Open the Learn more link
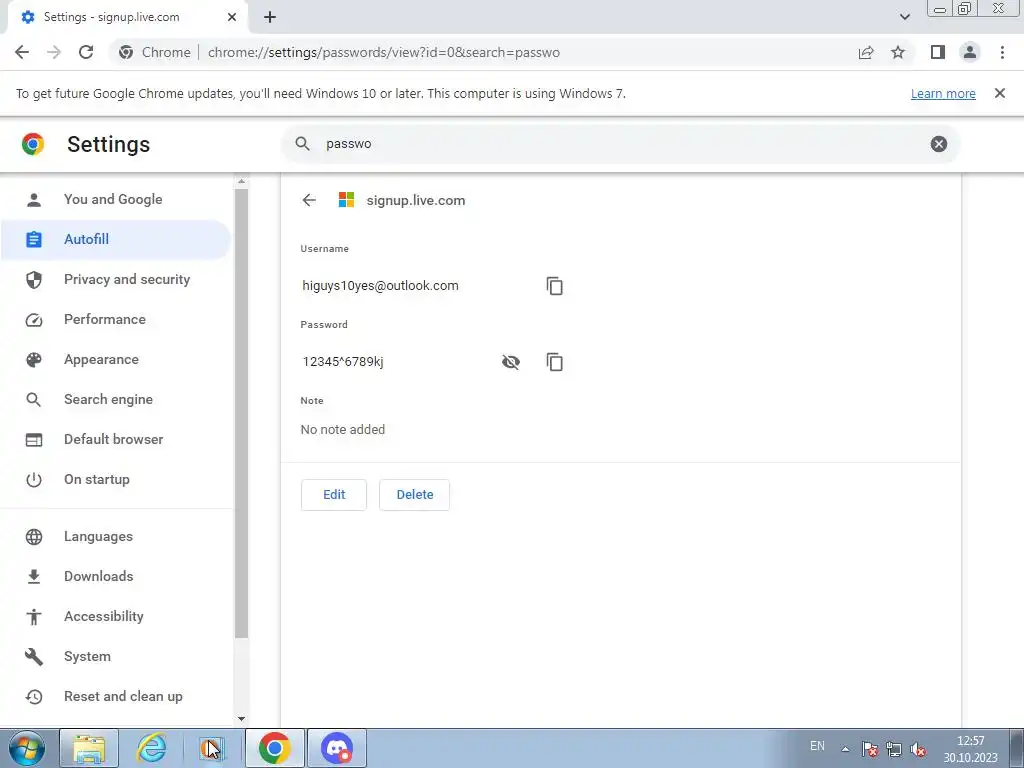 click(943, 93)
